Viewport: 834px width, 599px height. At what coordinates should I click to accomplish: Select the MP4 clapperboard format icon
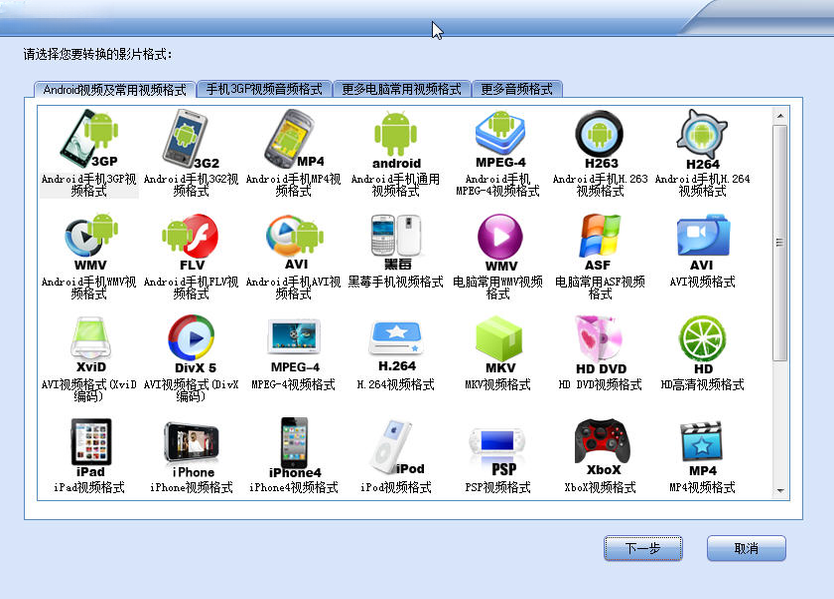(702, 448)
